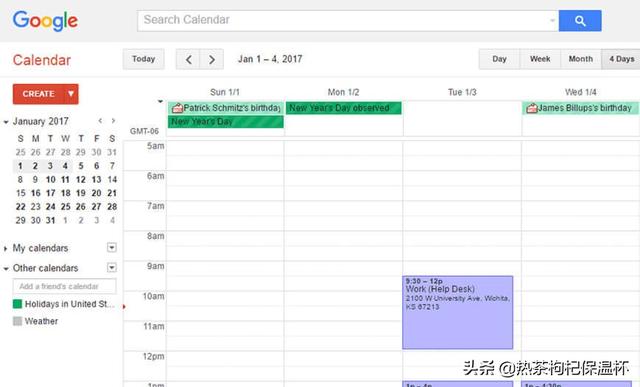
Task: Click Sun 1/1 day header
Action: [x=225, y=92]
